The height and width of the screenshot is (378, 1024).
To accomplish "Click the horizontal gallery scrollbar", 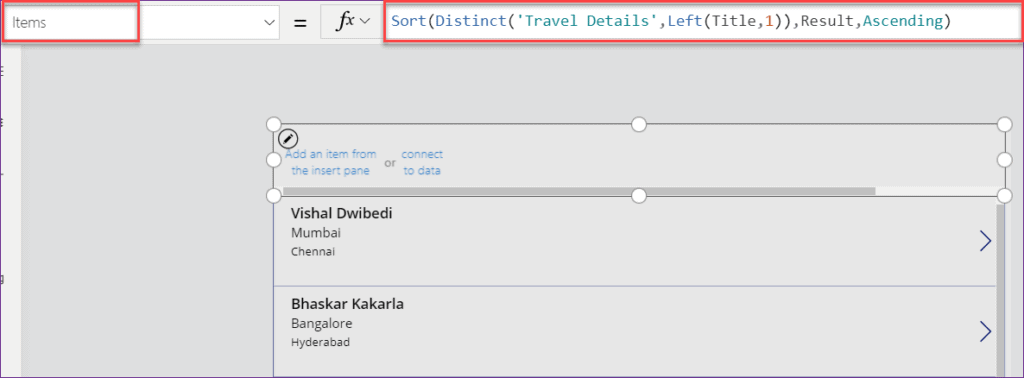I will 579,191.
